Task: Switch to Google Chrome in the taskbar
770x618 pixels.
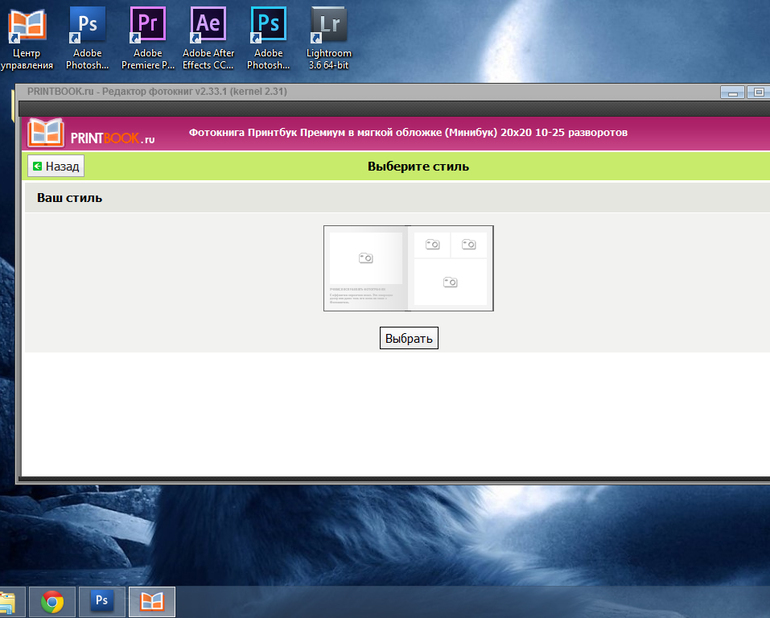Action: click(x=53, y=601)
